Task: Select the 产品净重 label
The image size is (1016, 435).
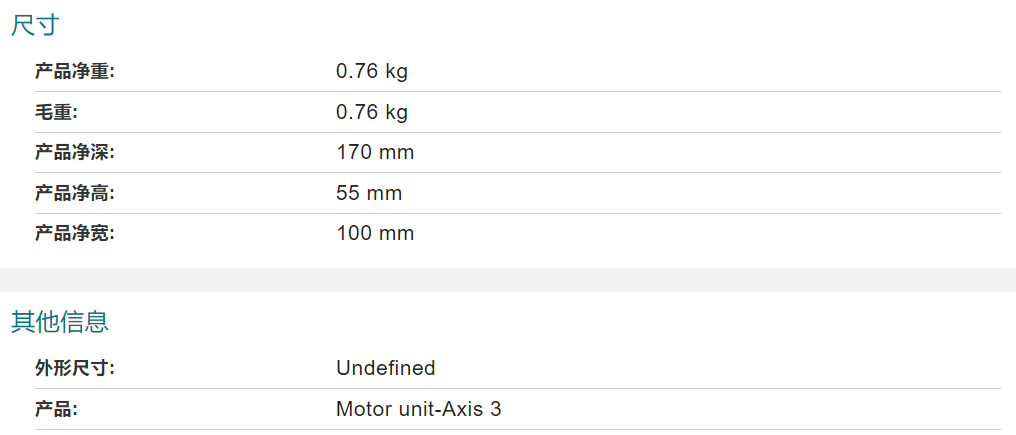Action: coord(75,71)
